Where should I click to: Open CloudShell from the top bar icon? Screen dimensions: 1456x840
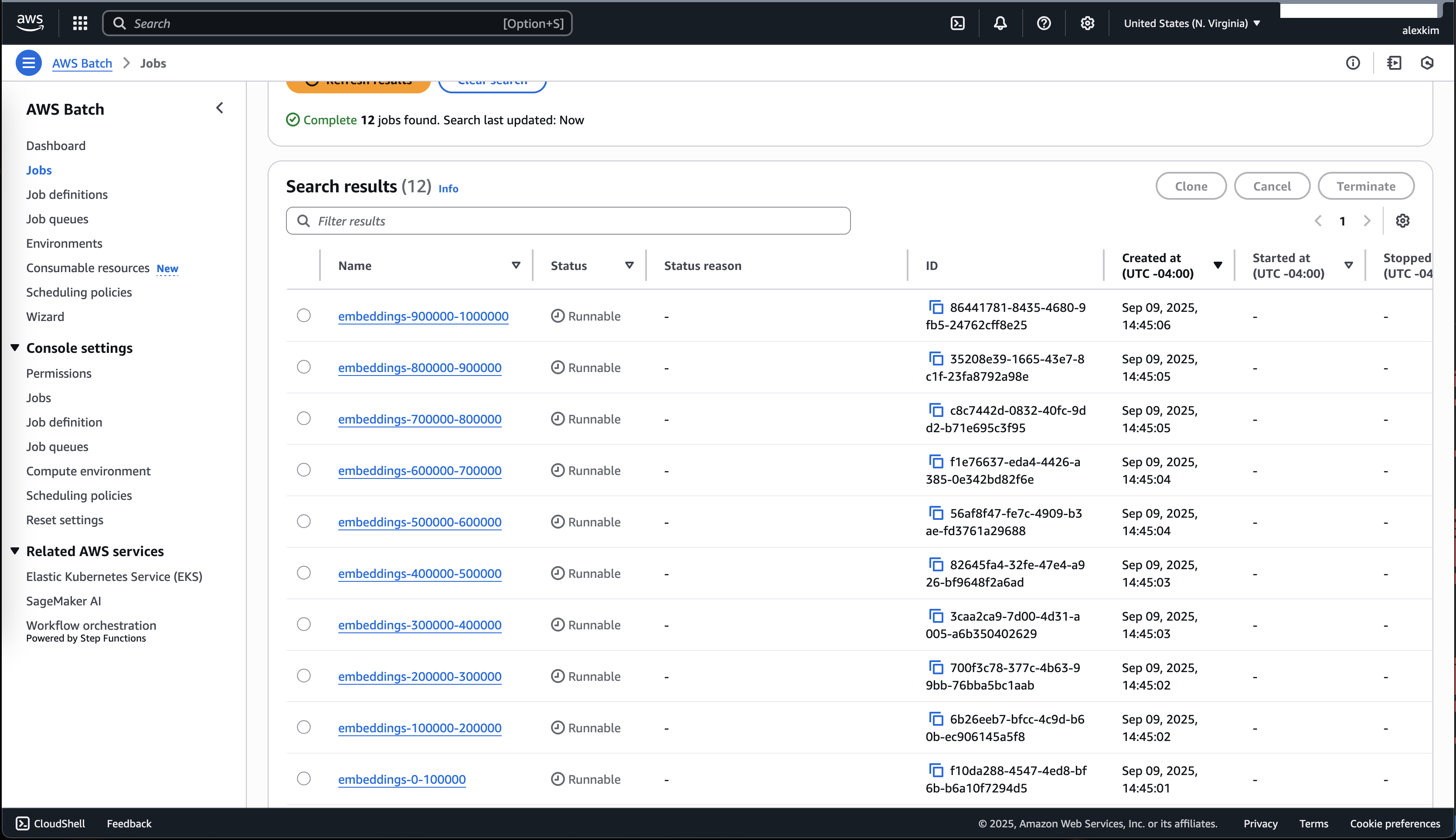point(957,23)
